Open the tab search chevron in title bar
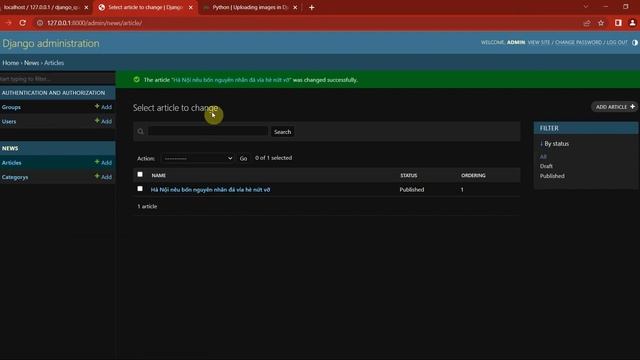This screenshot has height=360, width=640. click(586, 7)
